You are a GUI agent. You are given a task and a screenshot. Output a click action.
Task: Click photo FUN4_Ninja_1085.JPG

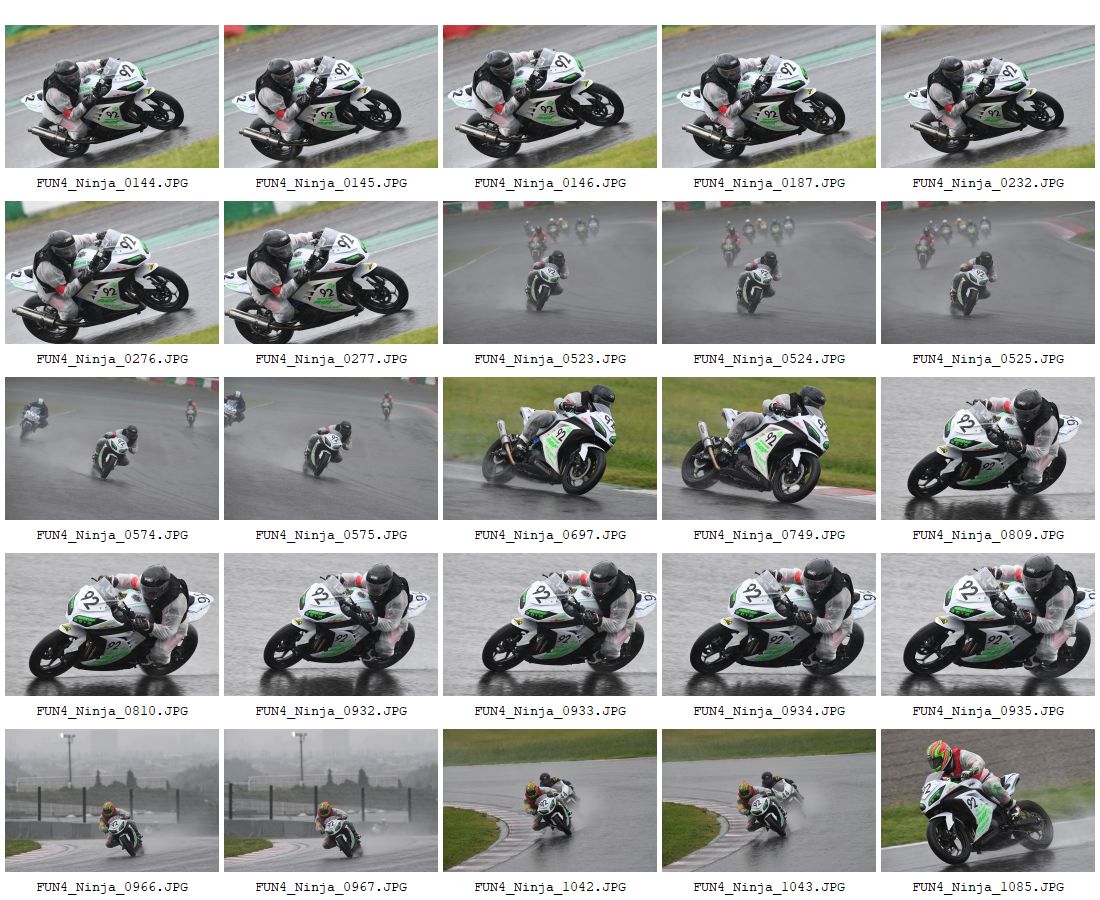(988, 801)
